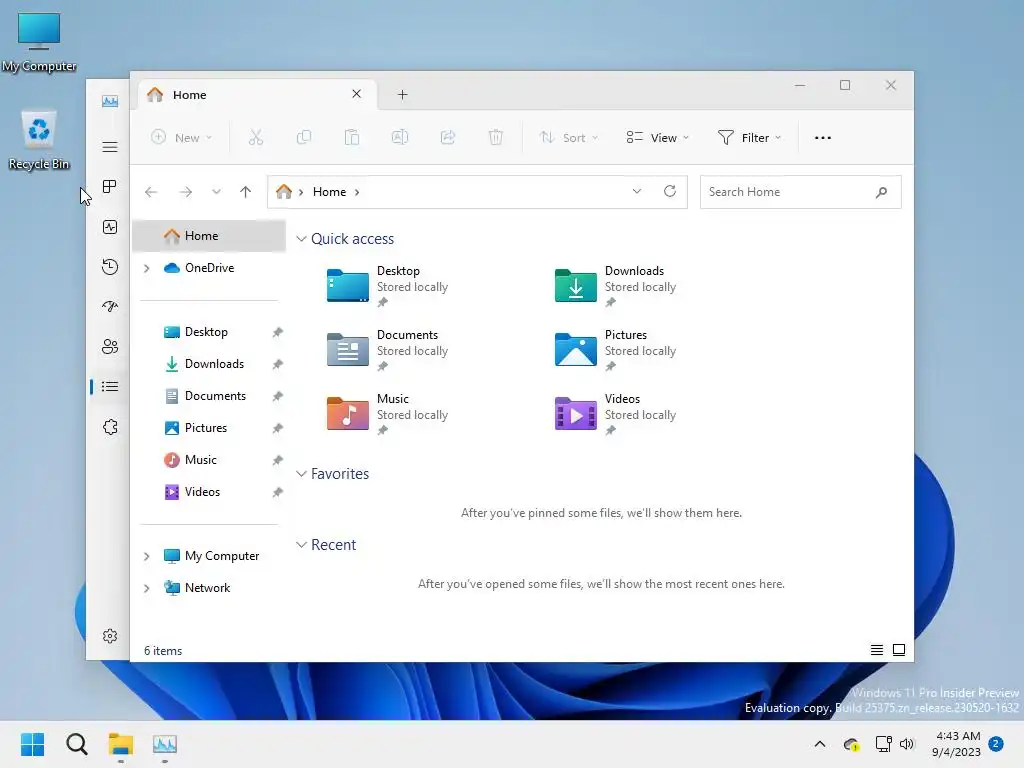The image size is (1024, 768).
Task: Expand OneDrive in navigation pane
Action: click(x=147, y=268)
